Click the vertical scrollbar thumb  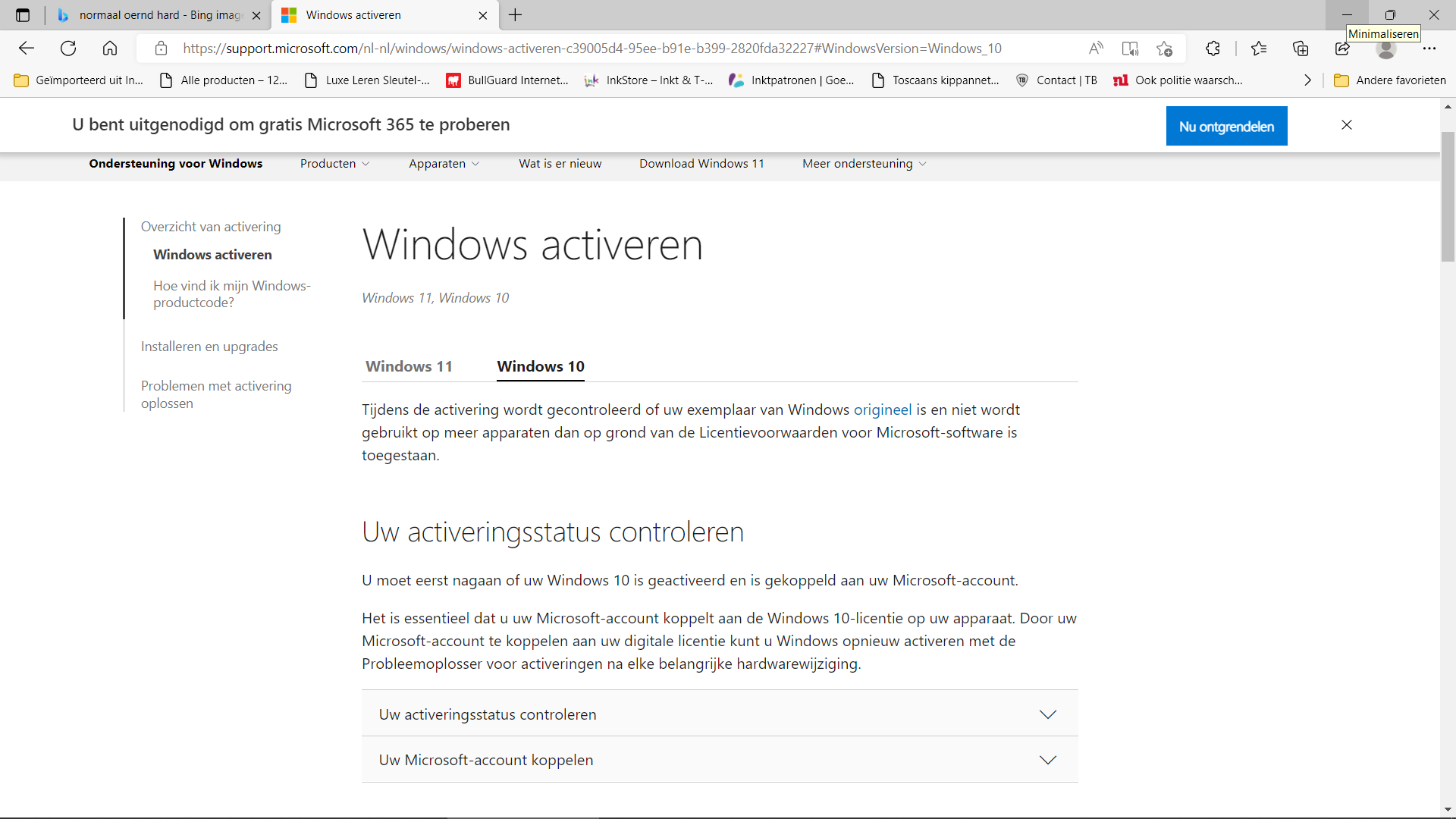[x=1448, y=196]
